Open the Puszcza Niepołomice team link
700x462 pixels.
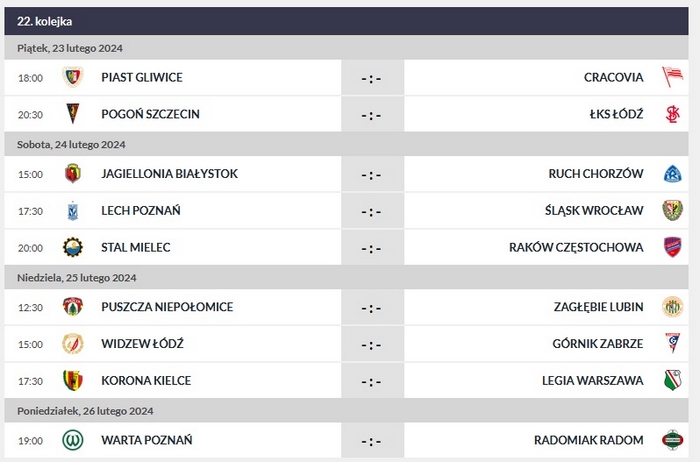[167, 306]
